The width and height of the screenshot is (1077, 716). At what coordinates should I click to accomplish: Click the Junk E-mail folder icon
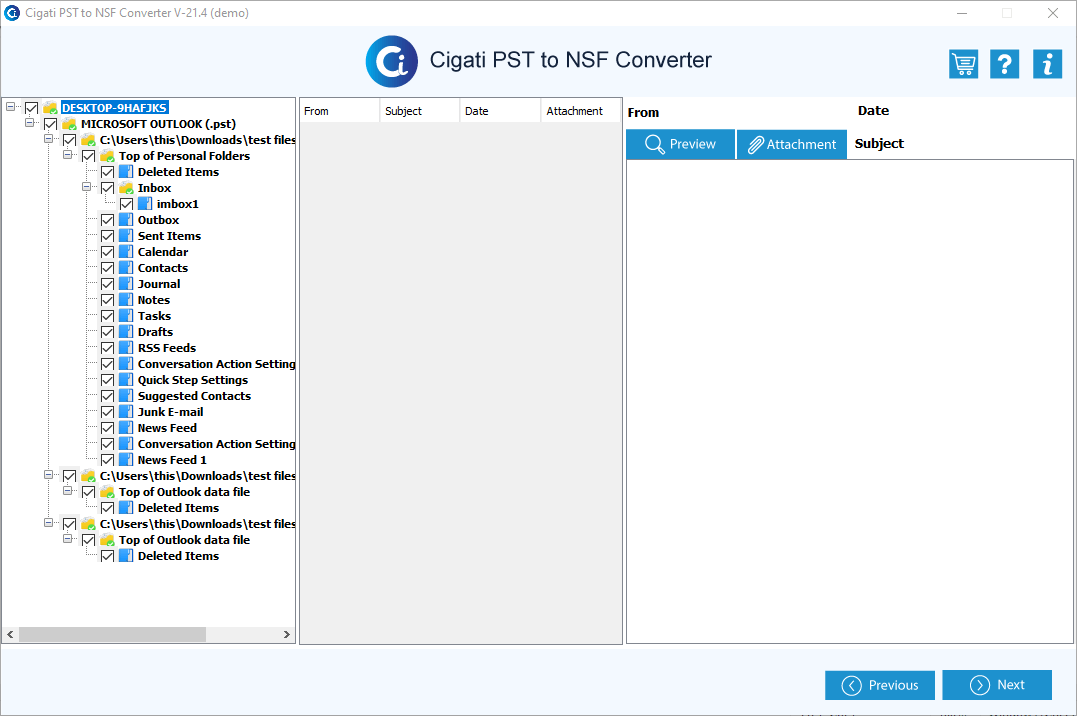pos(126,412)
